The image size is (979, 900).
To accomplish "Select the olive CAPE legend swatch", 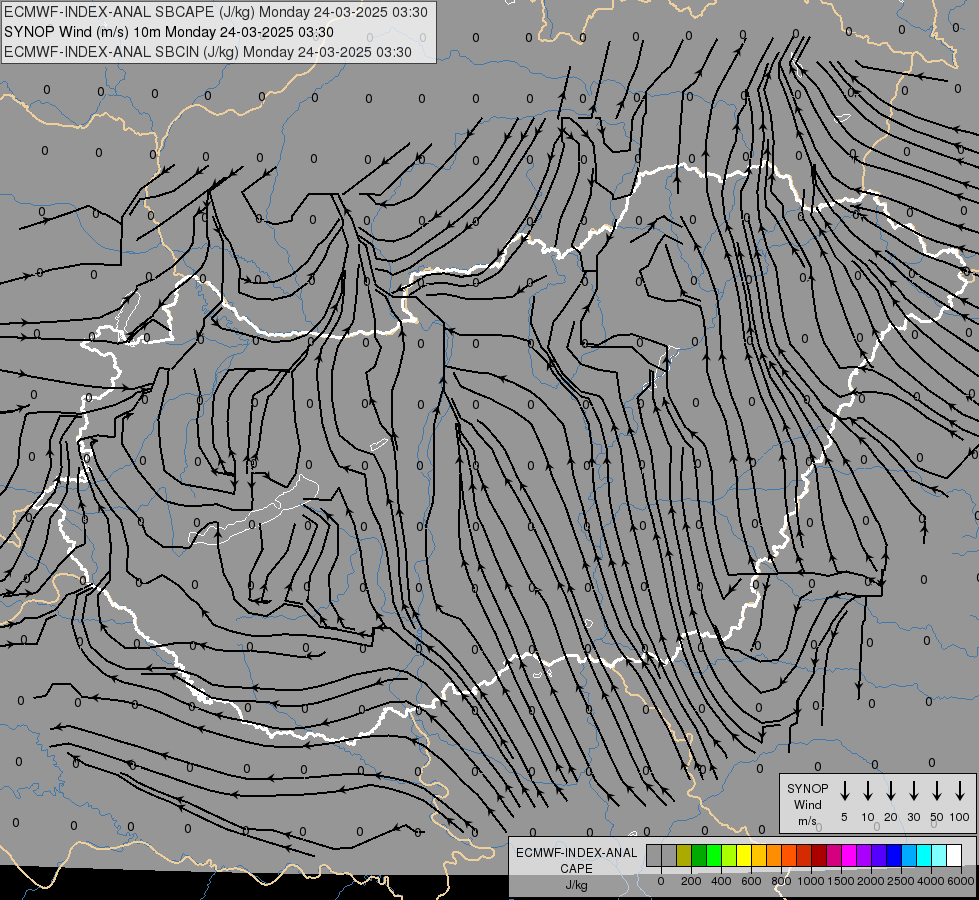I will click(x=684, y=855).
